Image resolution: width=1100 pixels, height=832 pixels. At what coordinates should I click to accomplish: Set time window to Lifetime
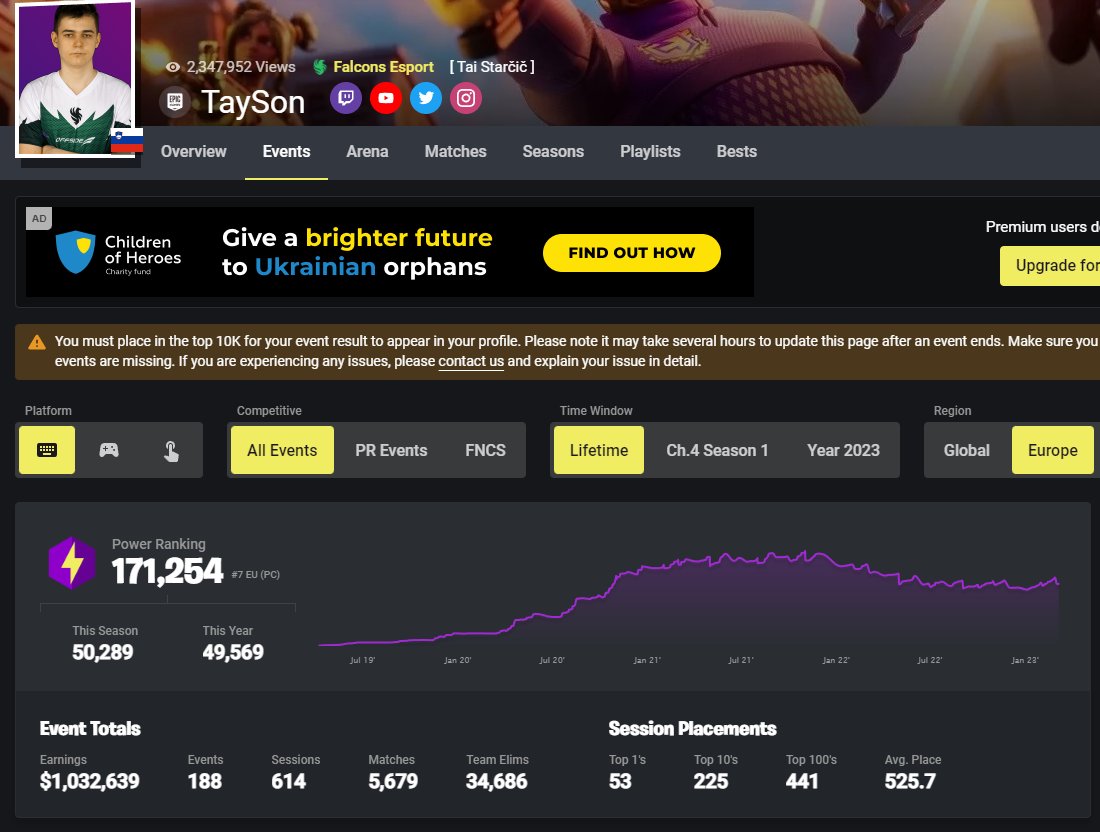[x=599, y=450]
